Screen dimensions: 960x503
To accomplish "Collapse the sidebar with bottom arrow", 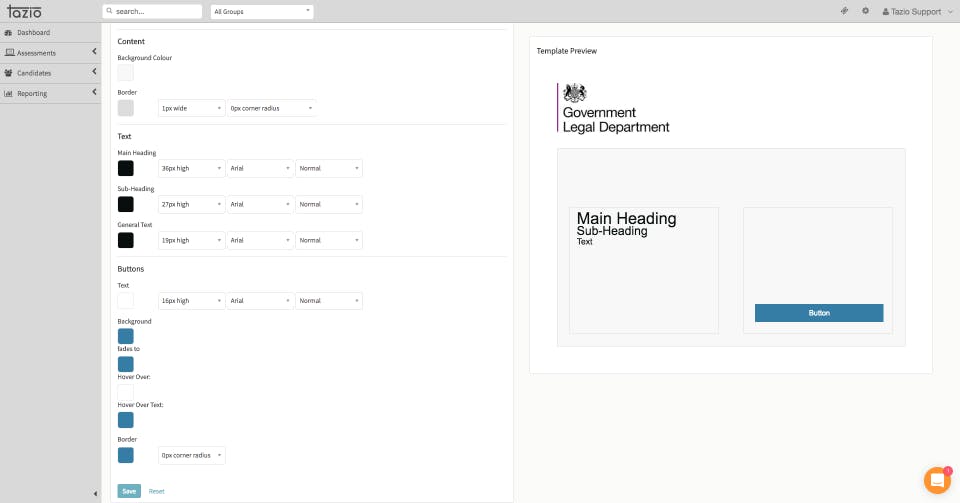I will click(95, 493).
